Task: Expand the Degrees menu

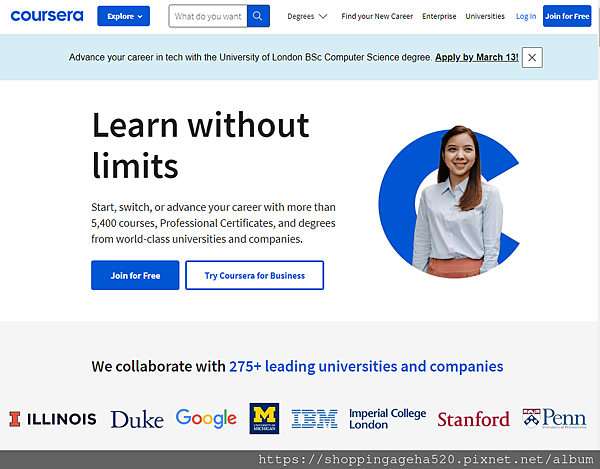Action: coord(307,16)
